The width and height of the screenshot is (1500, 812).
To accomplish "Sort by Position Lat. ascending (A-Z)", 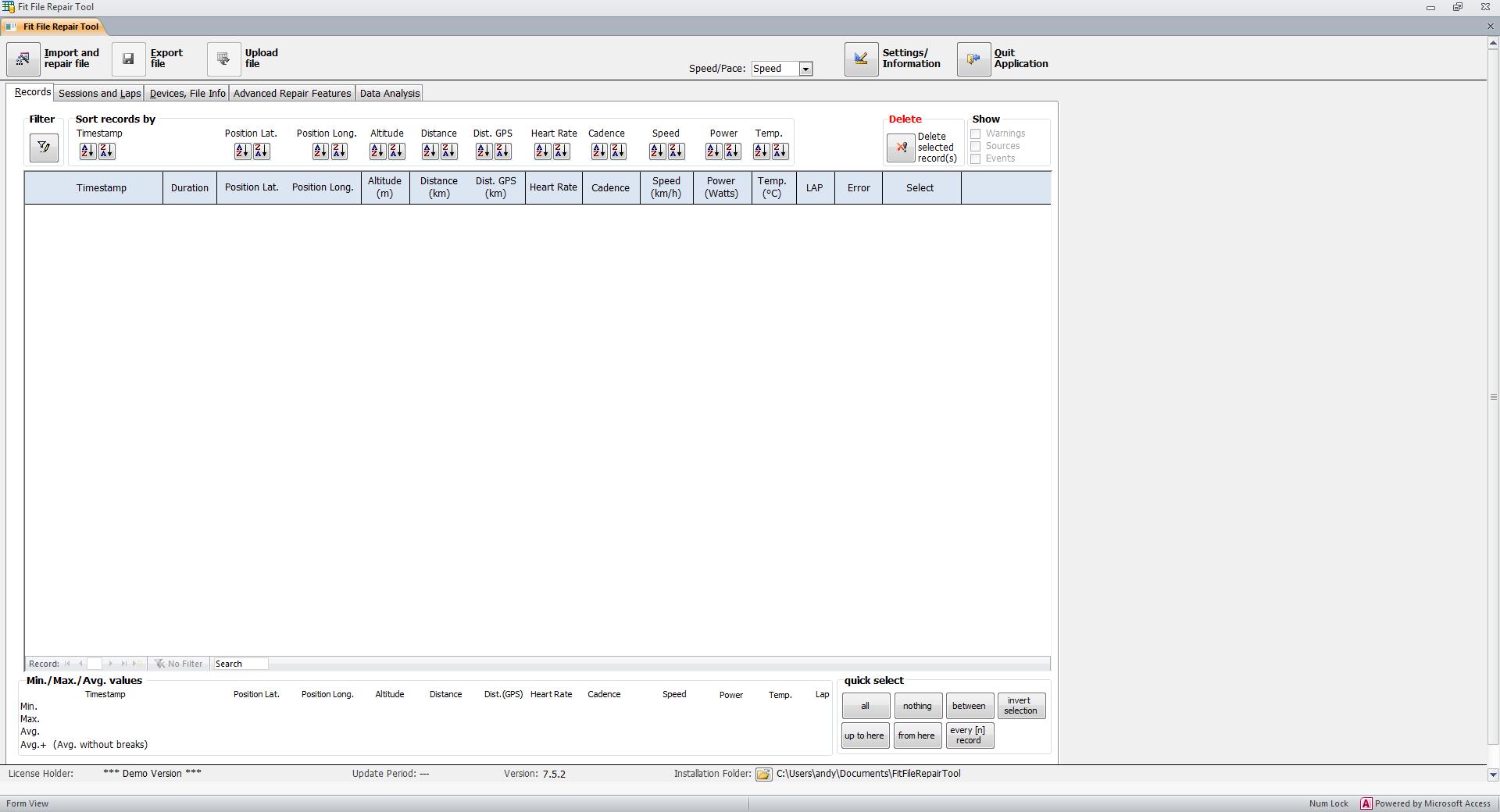I will (242, 151).
